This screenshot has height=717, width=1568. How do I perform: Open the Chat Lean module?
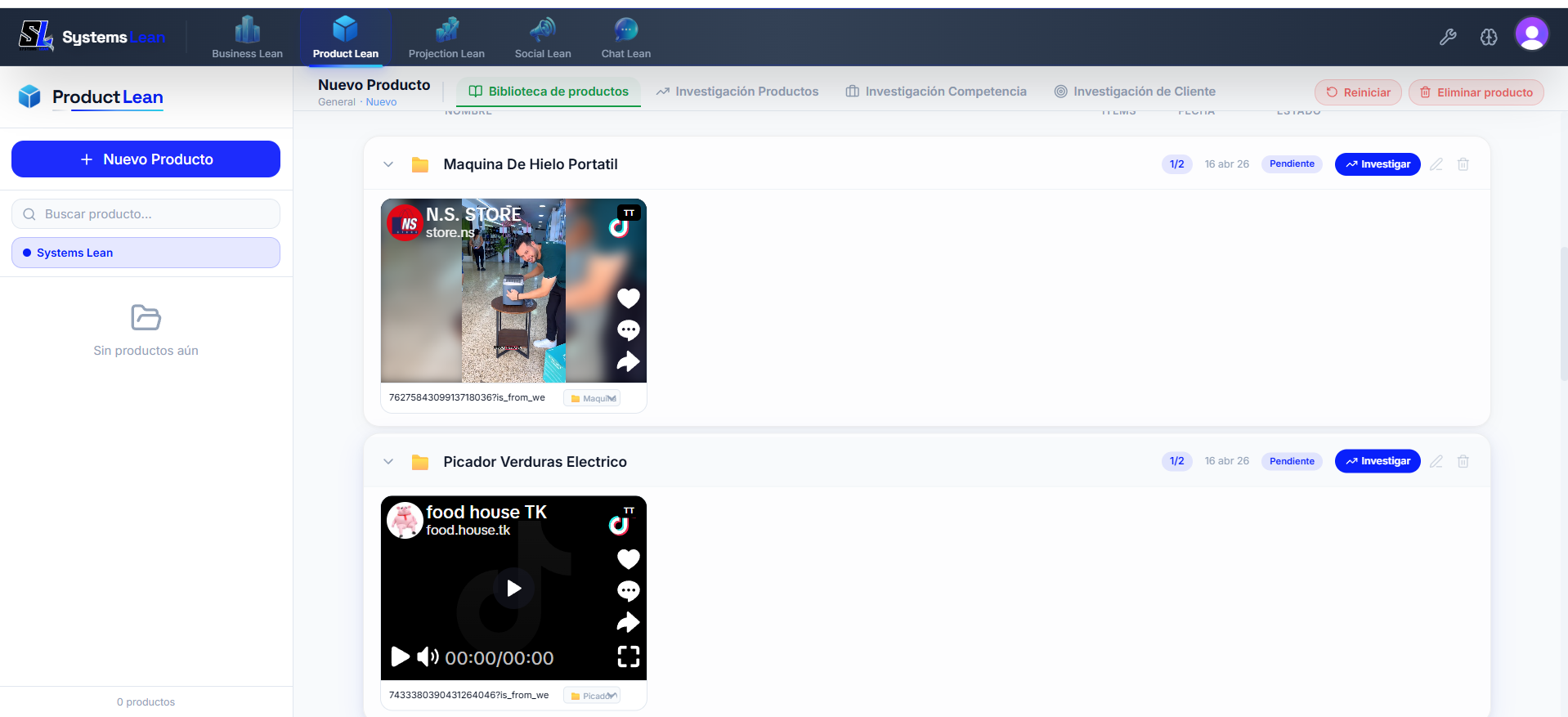626,38
